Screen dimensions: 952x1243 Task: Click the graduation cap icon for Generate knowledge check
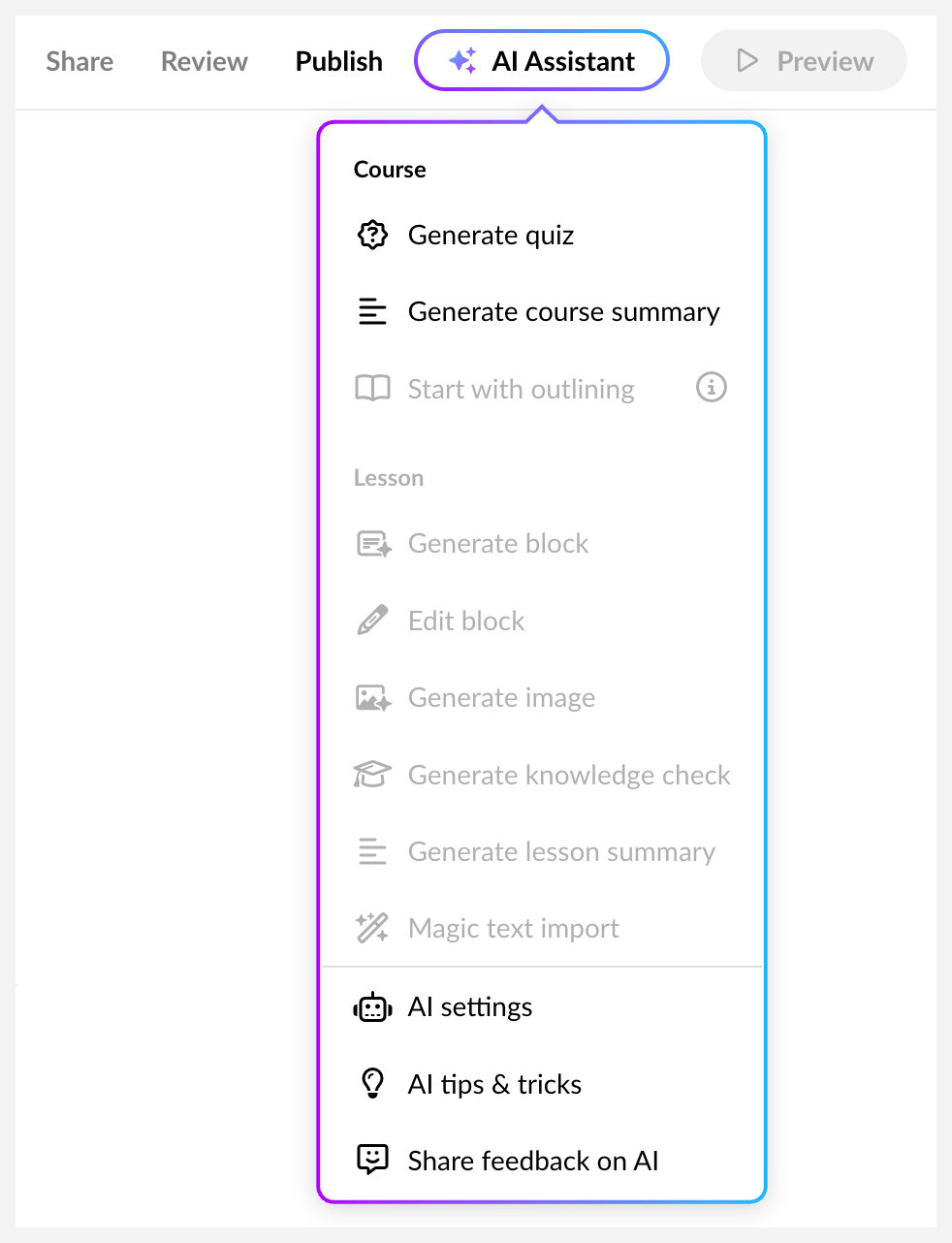pyautogui.click(x=372, y=774)
